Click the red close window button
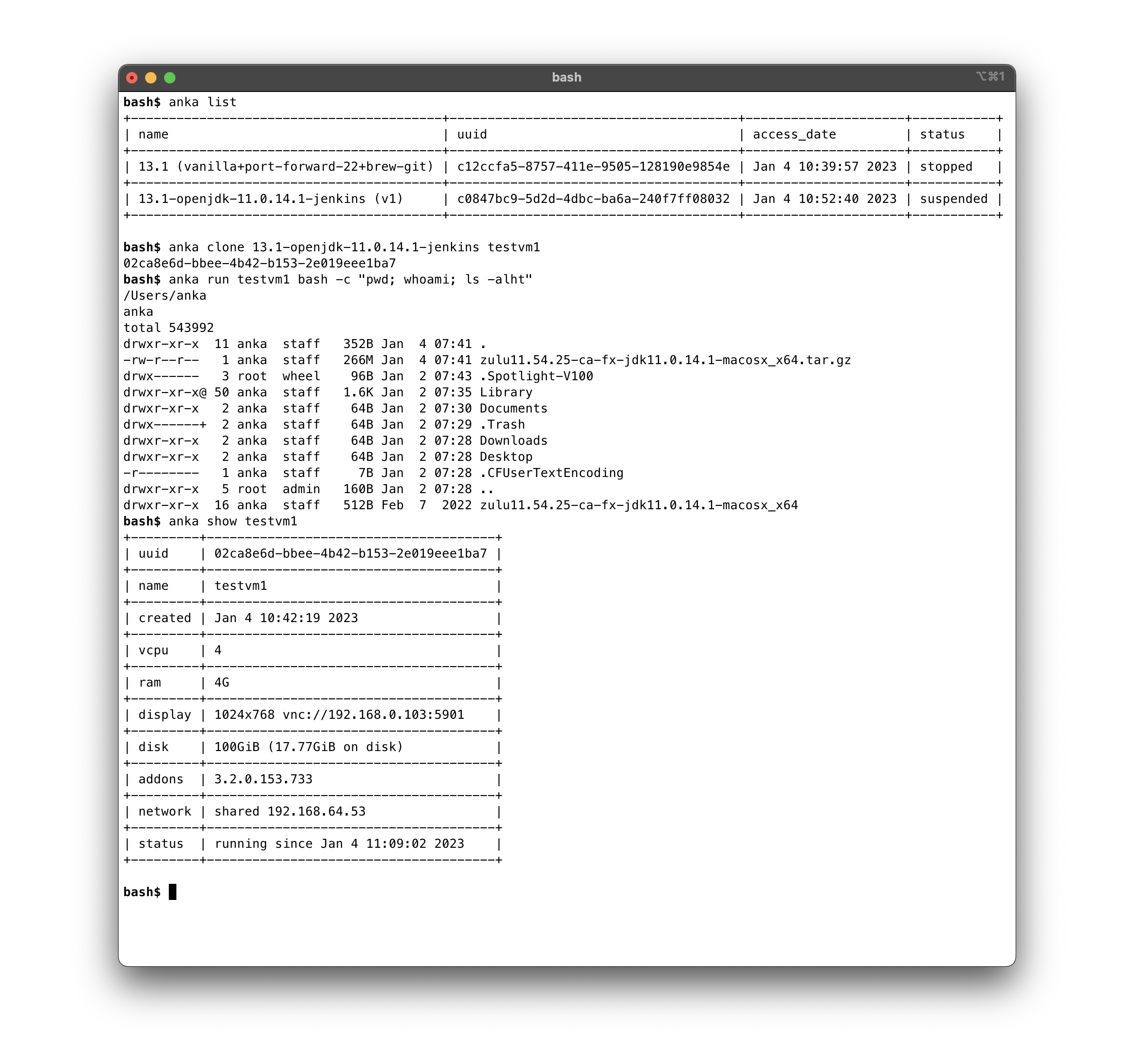1138x1064 pixels. pos(132,78)
